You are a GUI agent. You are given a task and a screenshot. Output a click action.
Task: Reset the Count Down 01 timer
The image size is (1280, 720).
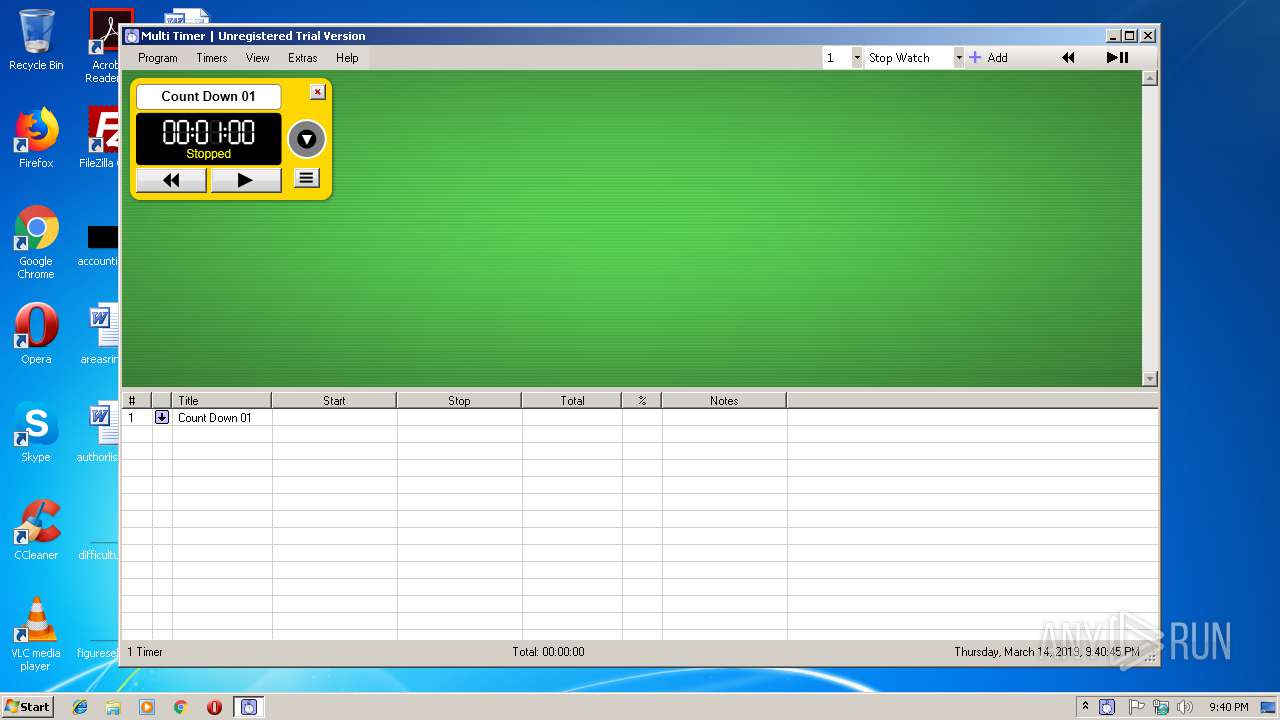pos(171,180)
